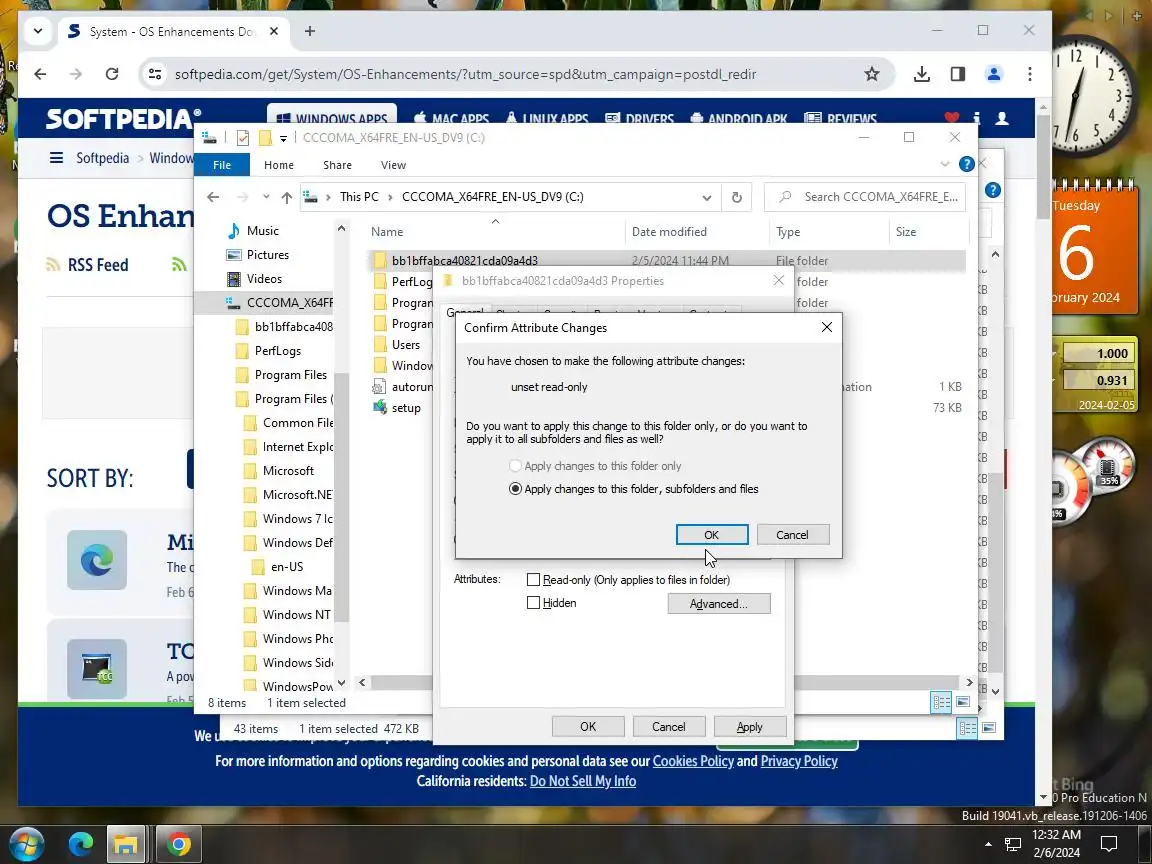Select PerfLogs in the navigation tree
1152x864 pixels.
pyautogui.click(x=277, y=351)
